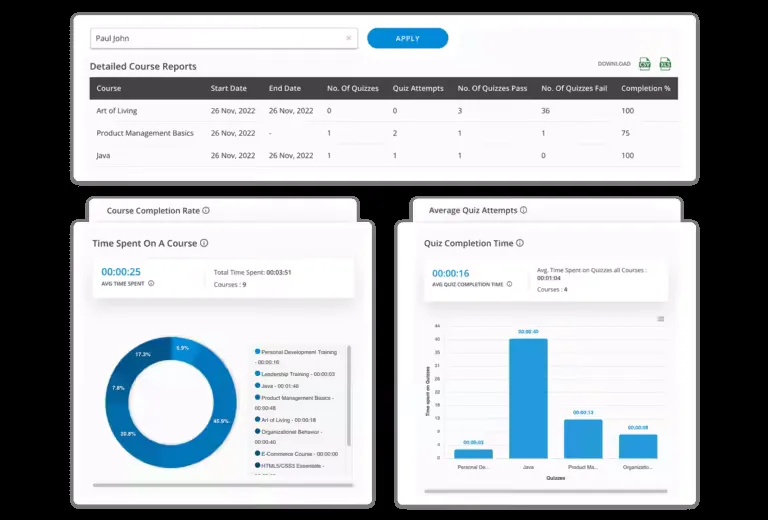This screenshot has width=768, height=520.
Task: Click the Personal De... bar in quiz chart
Action: point(473,454)
